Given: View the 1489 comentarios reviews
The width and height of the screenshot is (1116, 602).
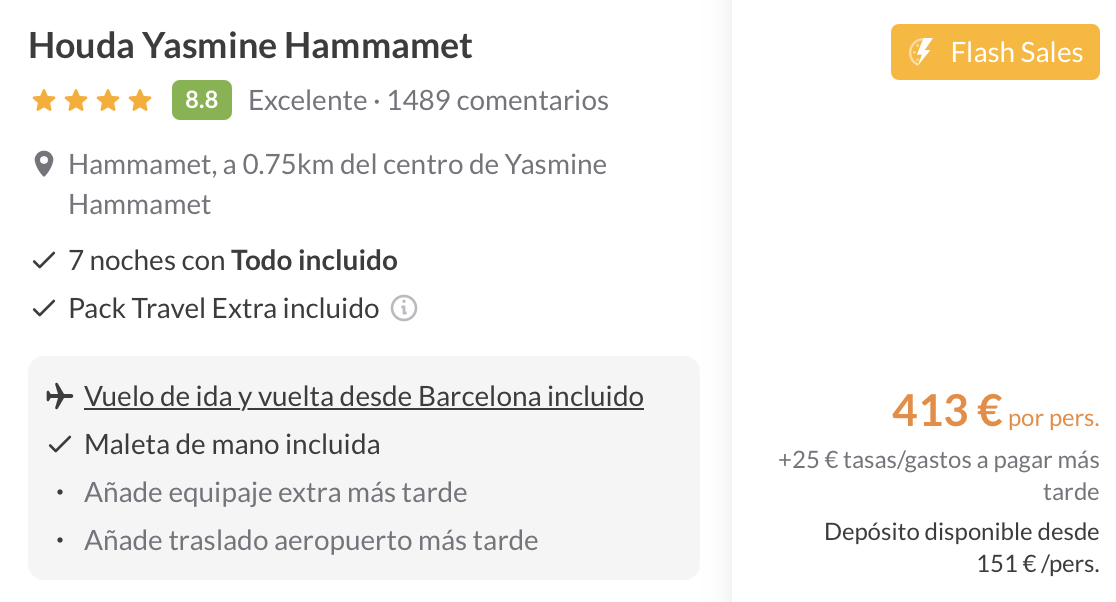Looking at the screenshot, I should coord(497,101).
